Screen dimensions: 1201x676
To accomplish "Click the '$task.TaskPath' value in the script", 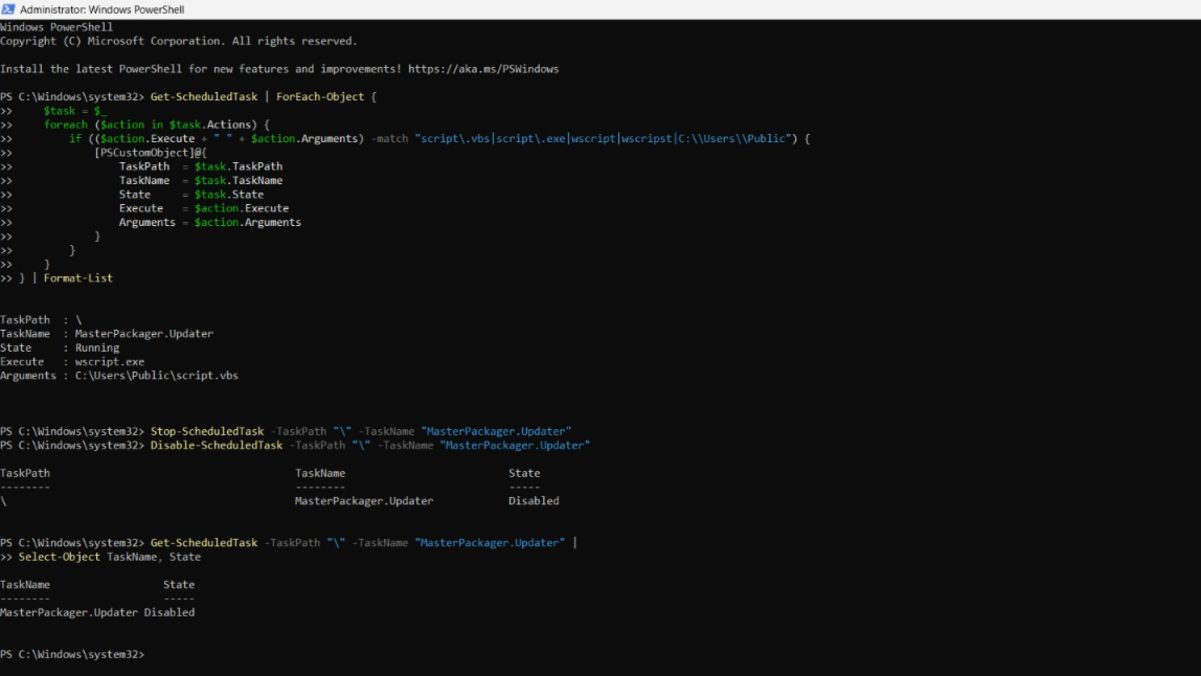I will pyautogui.click(x=238, y=167).
